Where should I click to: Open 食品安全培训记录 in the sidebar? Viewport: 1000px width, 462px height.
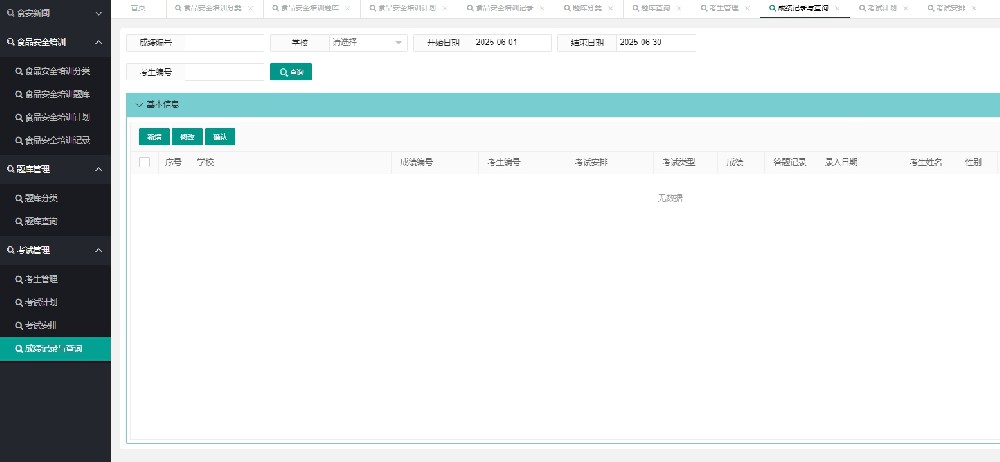click(56, 141)
